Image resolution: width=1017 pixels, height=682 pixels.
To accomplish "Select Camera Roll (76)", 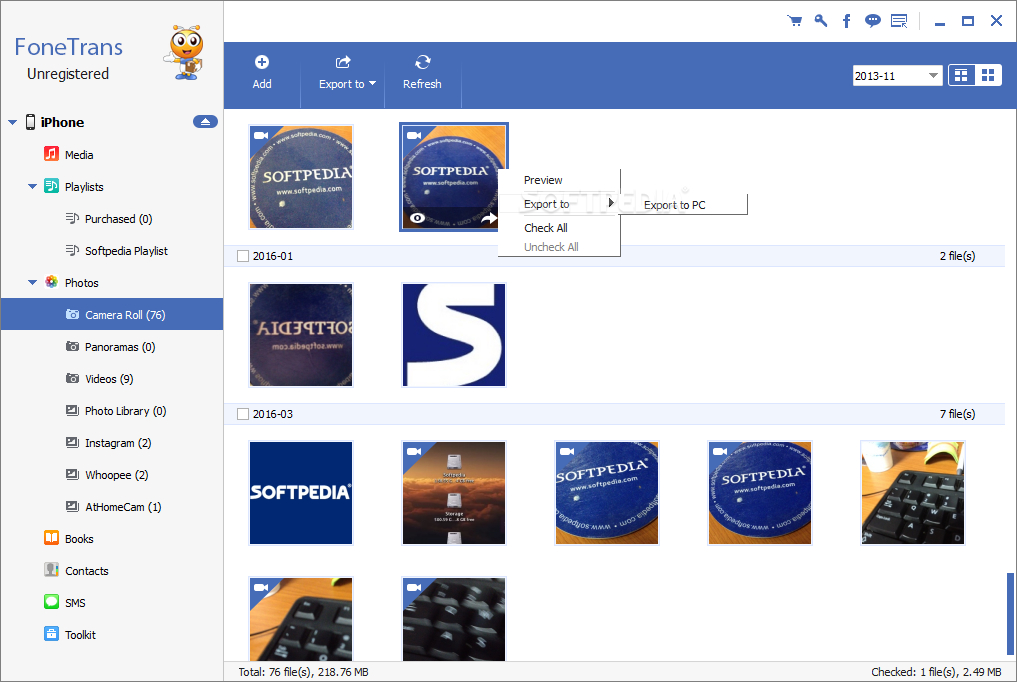I will [x=112, y=314].
